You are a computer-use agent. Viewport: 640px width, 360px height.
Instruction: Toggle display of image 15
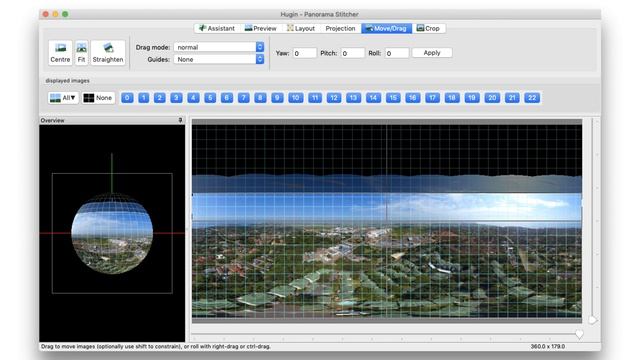coord(393,98)
